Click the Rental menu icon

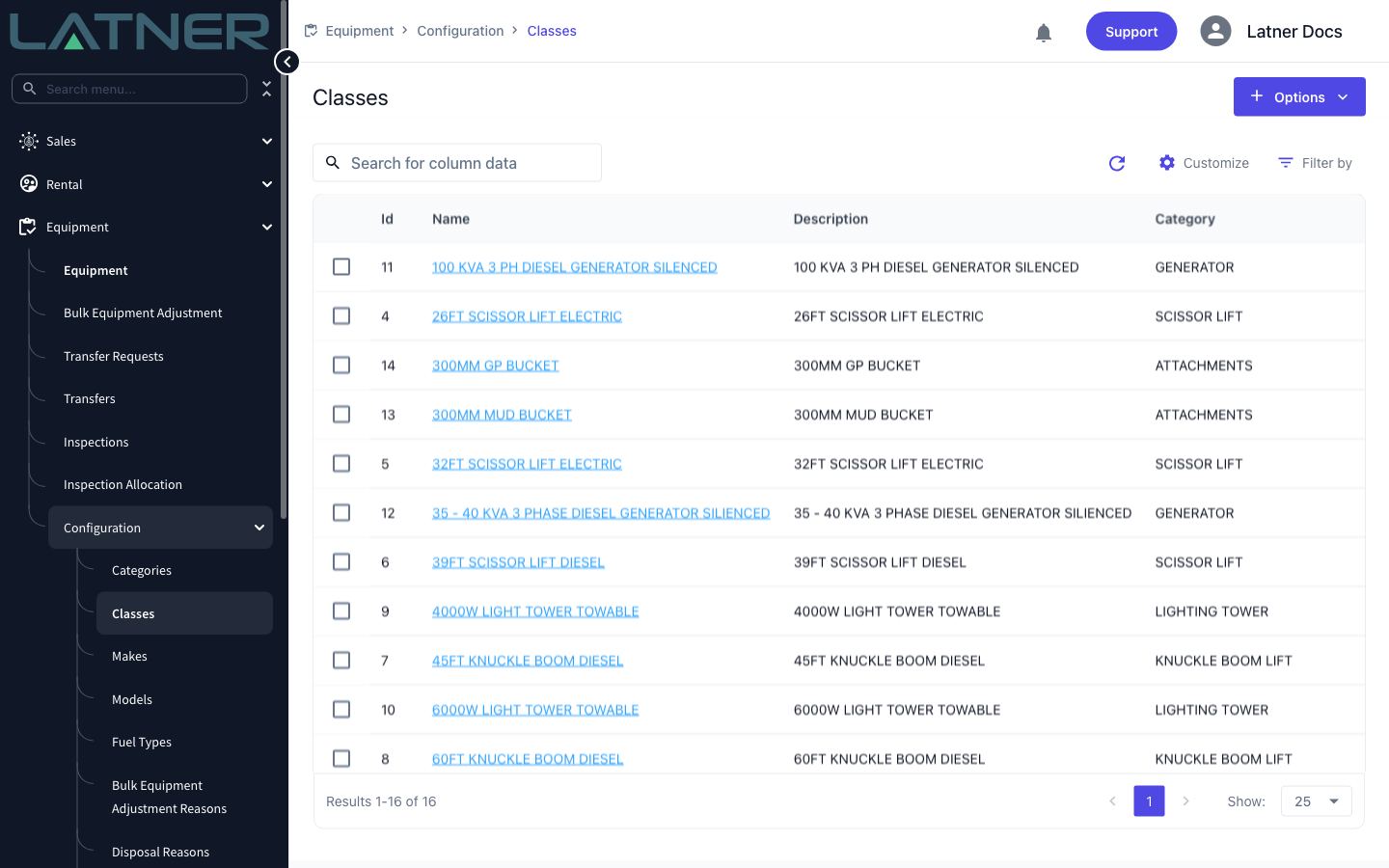coord(29,183)
